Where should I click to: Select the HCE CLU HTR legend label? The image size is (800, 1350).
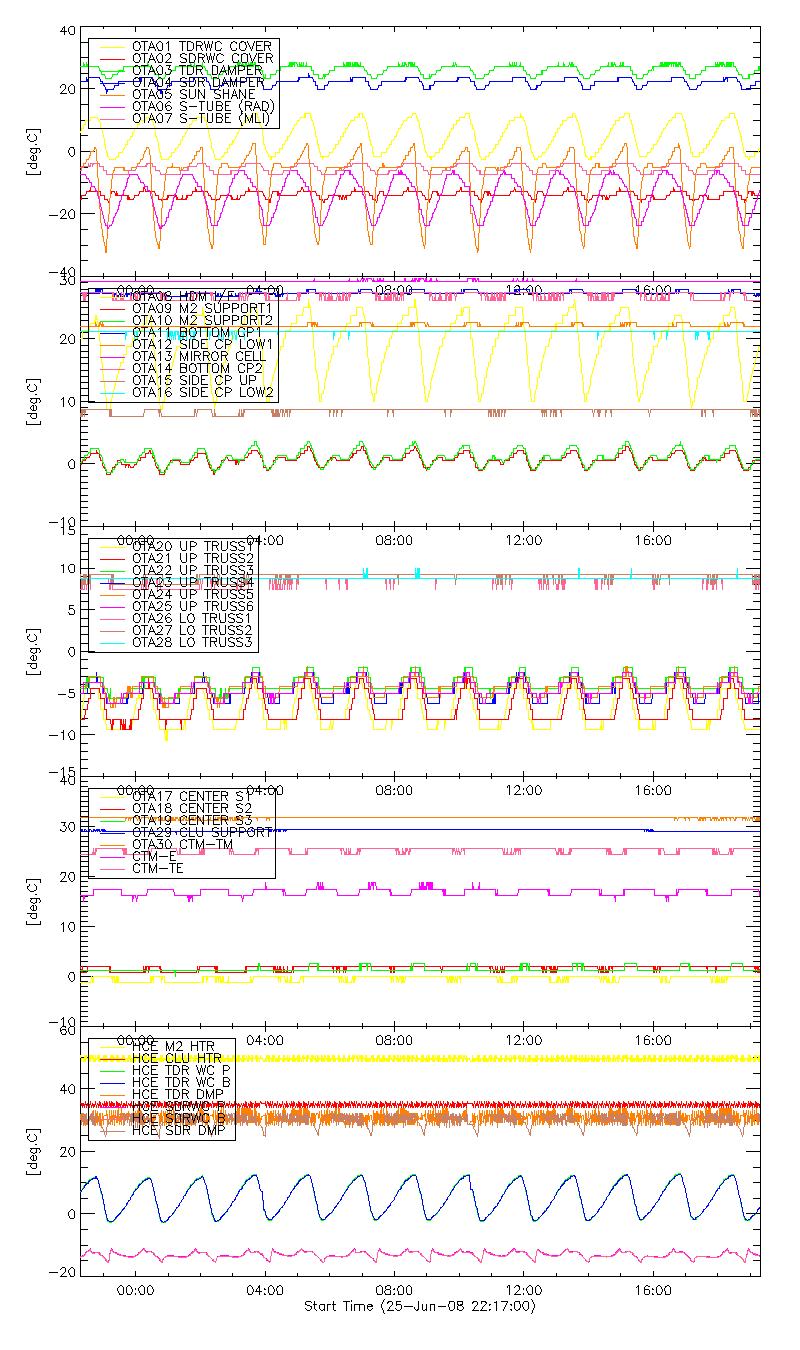pos(177,1058)
